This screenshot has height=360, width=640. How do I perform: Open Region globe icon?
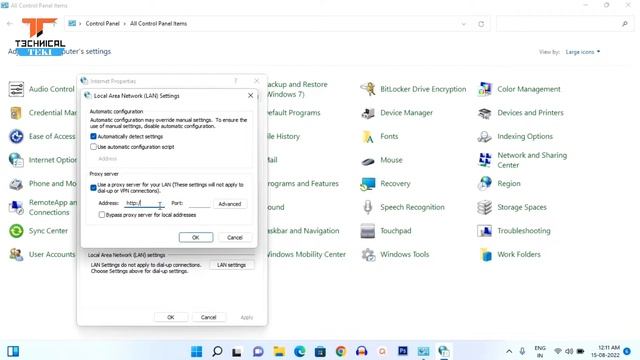pyautogui.click(x=484, y=184)
